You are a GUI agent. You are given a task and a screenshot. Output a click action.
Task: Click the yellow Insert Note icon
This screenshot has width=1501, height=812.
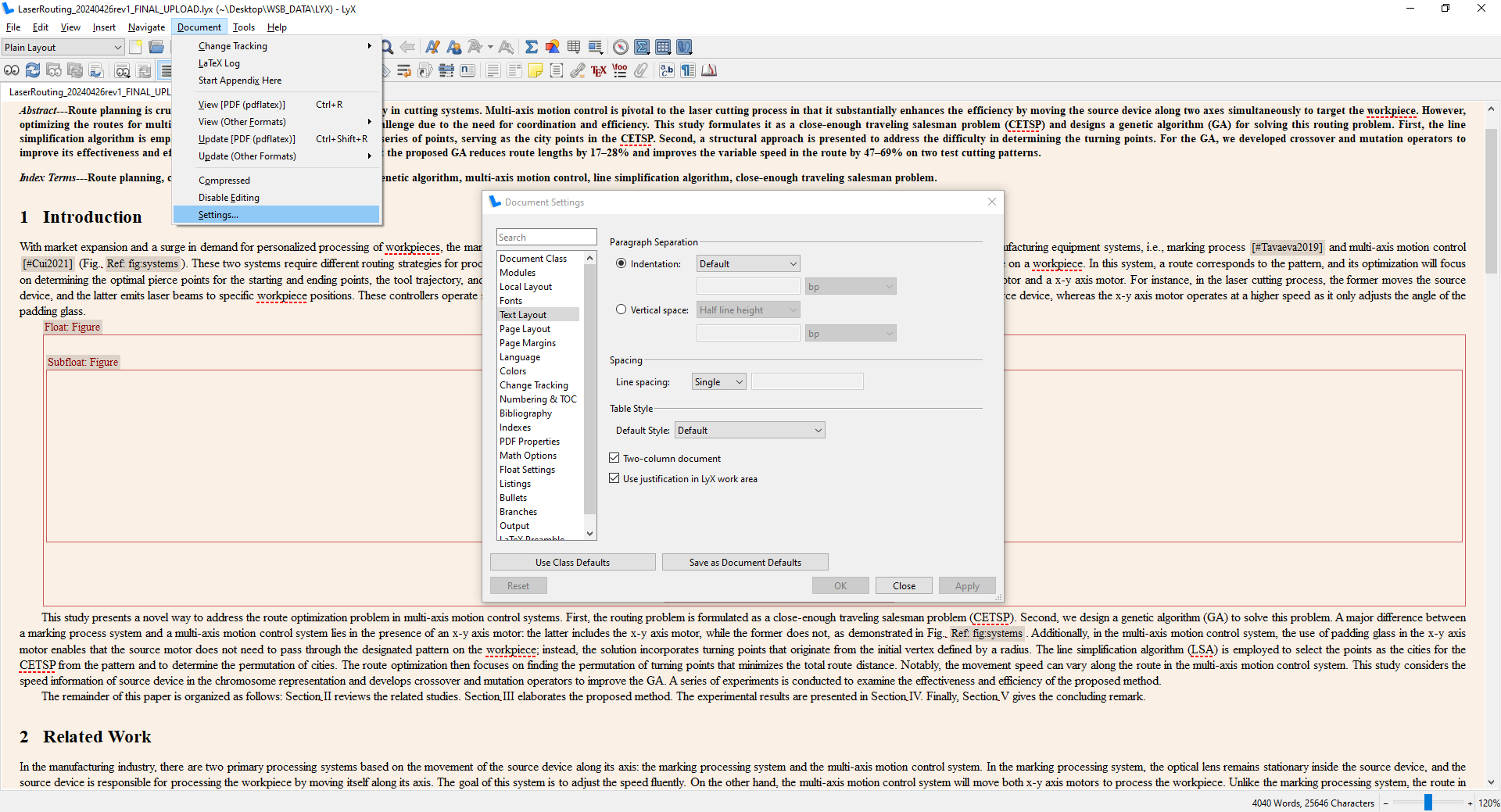[536, 70]
